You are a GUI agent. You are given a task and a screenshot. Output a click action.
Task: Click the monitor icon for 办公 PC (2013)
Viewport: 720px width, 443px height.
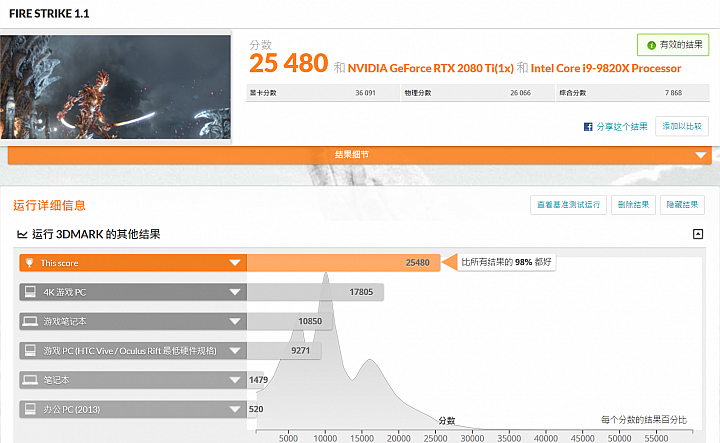tap(30, 409)
